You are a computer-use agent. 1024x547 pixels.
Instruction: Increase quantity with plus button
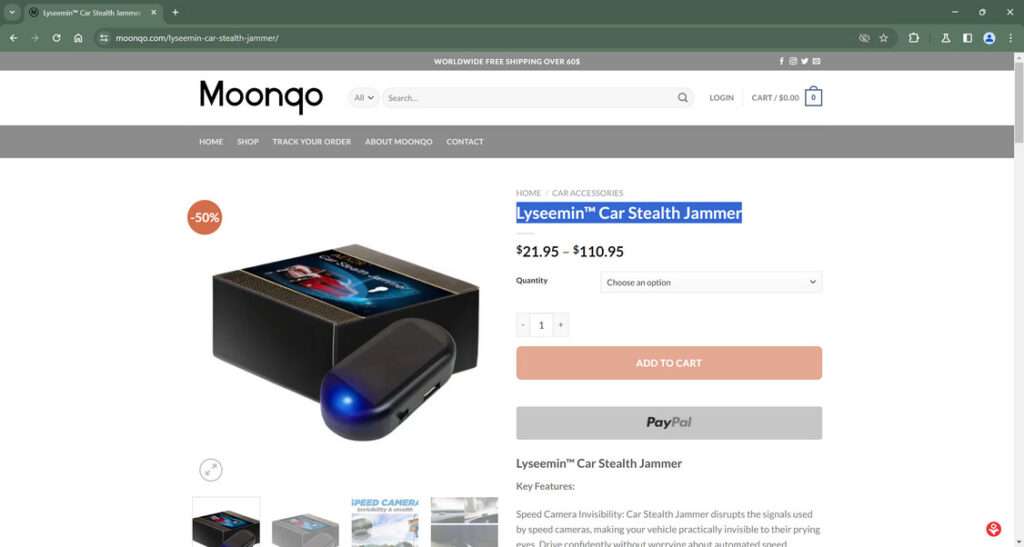[560, 324]
